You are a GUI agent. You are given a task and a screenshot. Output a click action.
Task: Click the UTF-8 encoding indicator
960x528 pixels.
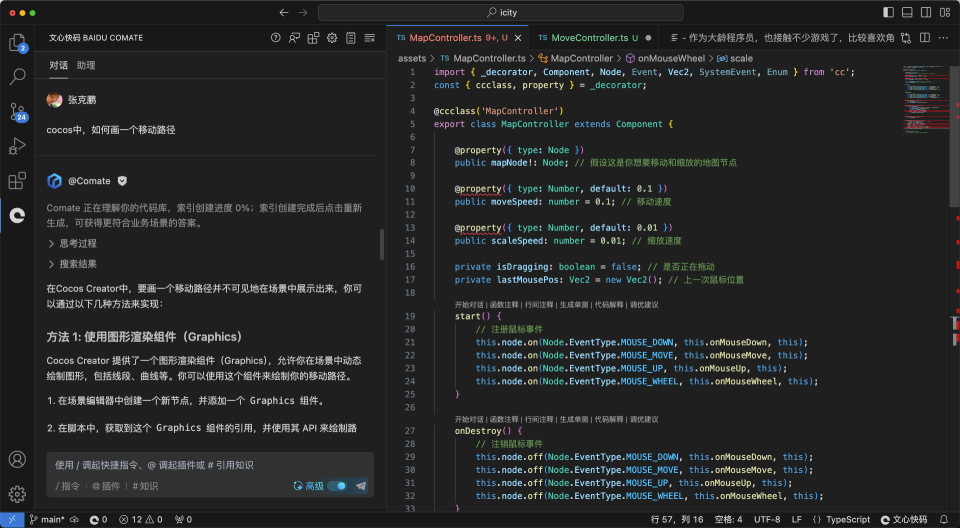(x=767, y=519)
